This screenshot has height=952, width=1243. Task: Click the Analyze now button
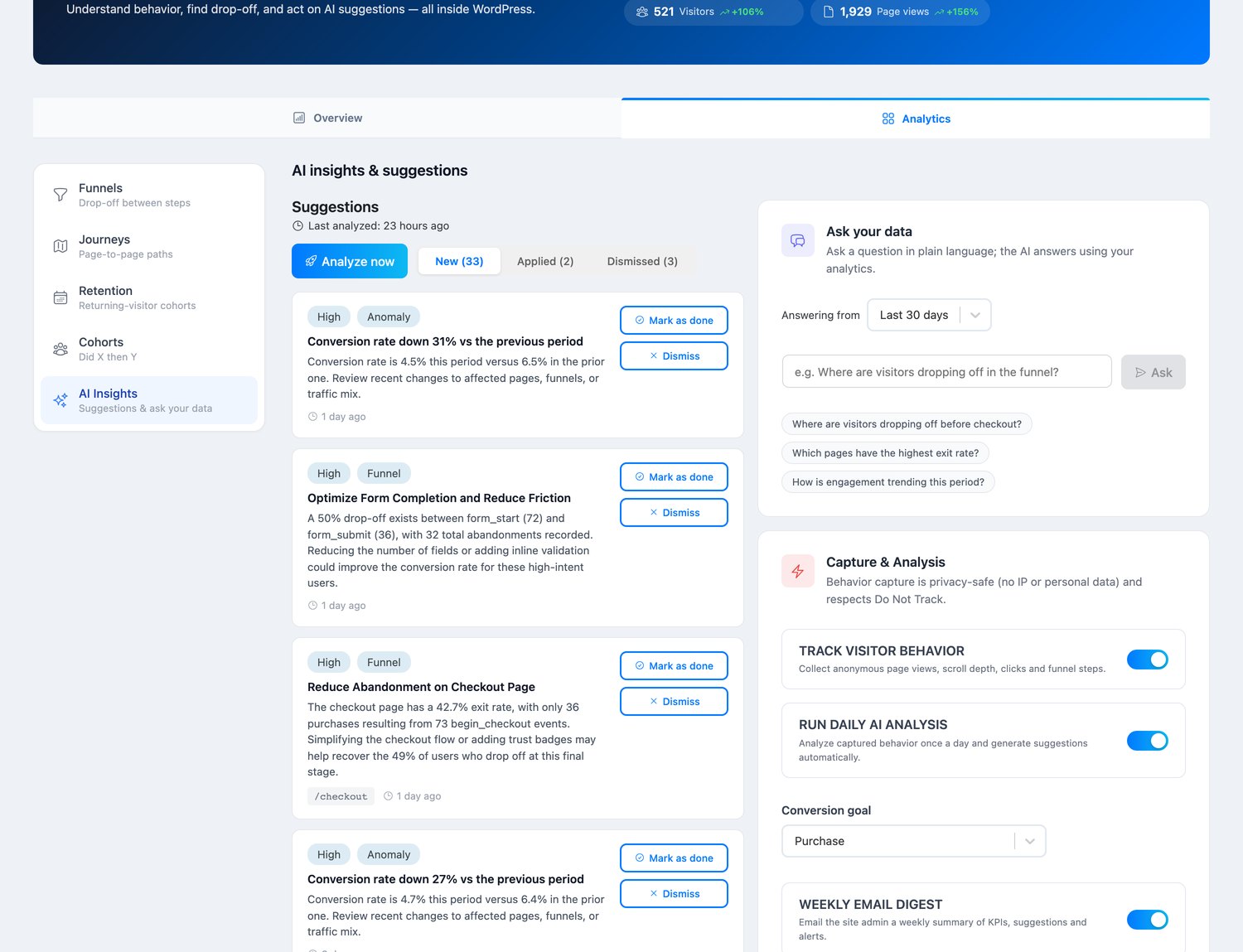coord(350,261)
